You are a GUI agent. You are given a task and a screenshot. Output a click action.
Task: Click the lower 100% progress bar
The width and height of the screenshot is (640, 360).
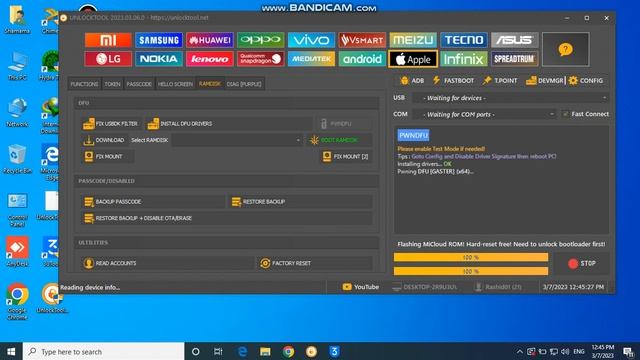click(471, 271)
